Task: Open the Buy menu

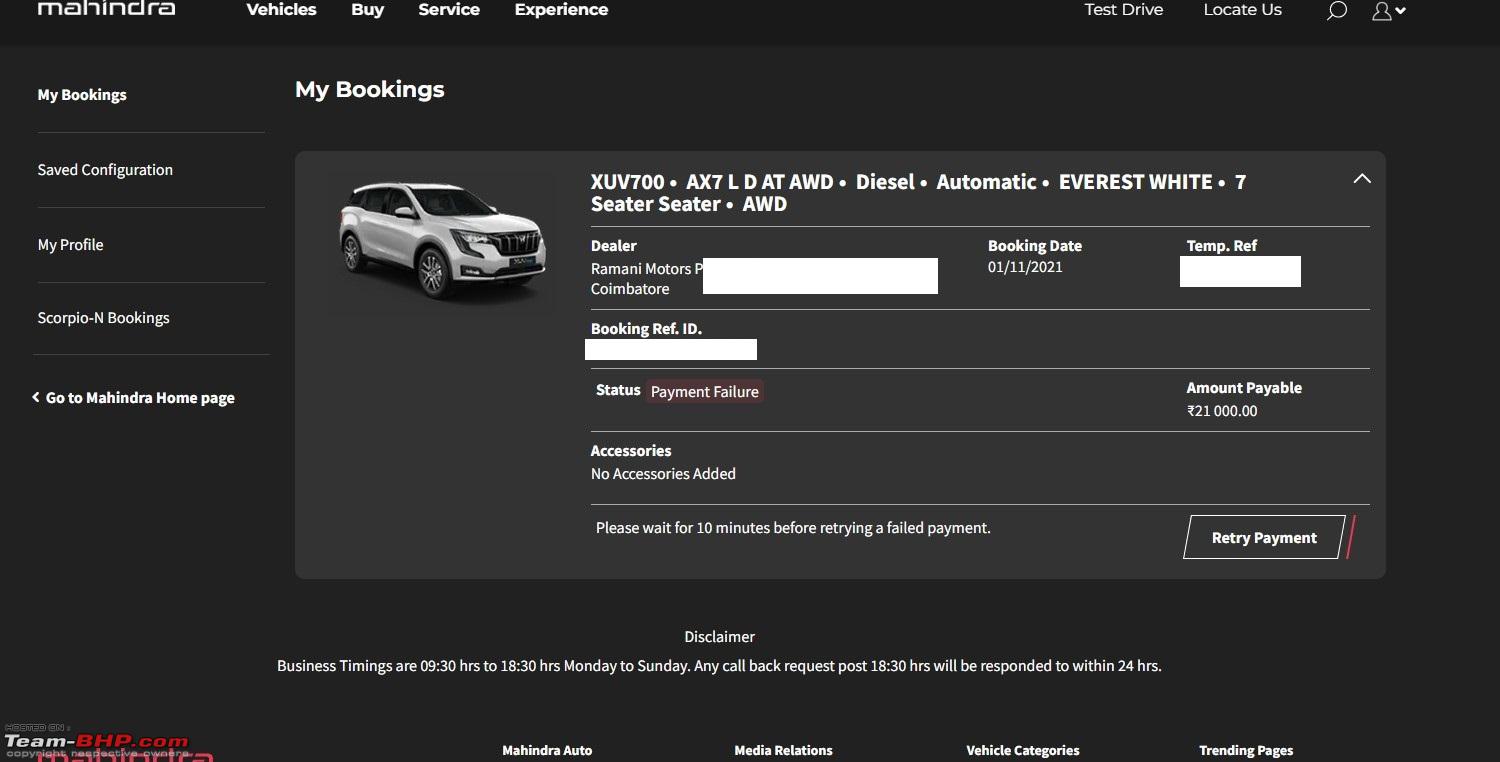Action: click(x=367, y=9)
